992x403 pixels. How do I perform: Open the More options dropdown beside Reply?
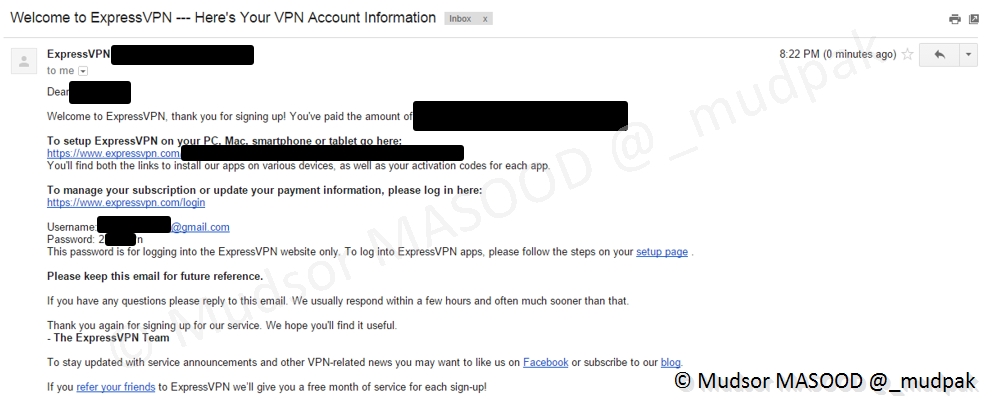(x=967, y=54)
